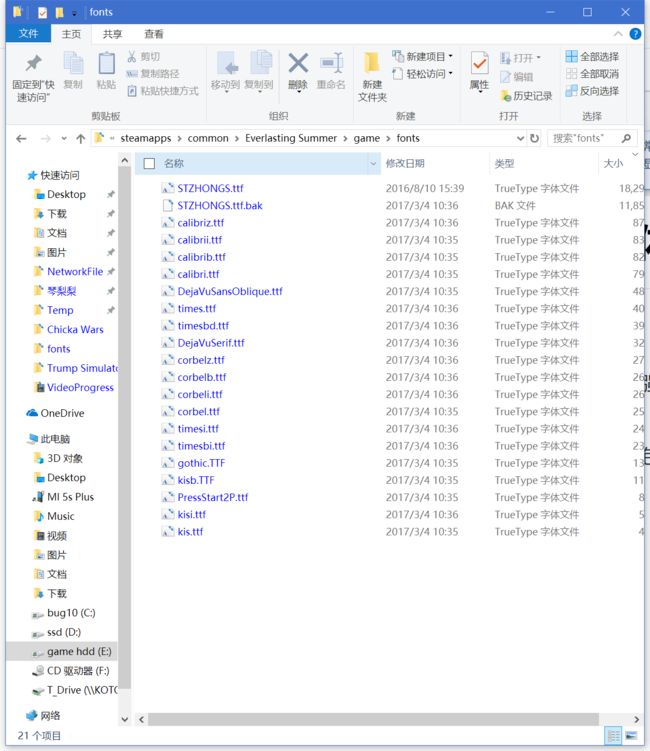Select gothic.TTF file
Image resolution: width=650 pixels, height=751 pixels.
201,463
